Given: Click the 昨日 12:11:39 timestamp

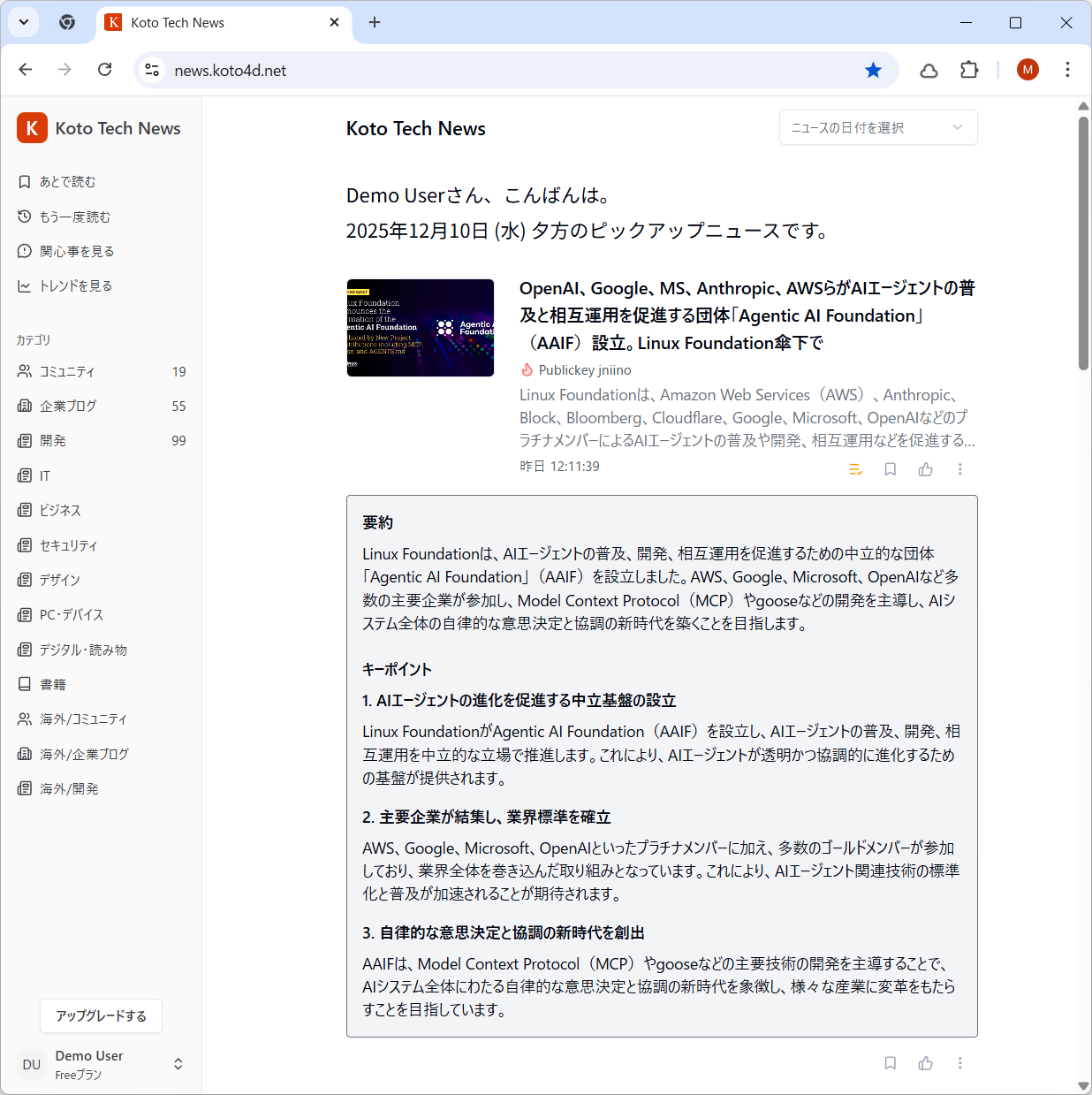Looking at the screenshot, I should point(560,467).
